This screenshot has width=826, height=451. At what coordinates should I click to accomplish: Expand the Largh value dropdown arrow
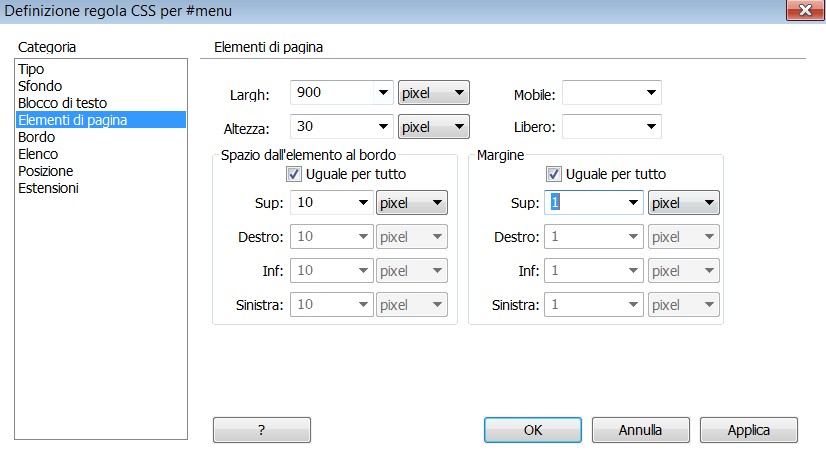(x=383, y=93)
